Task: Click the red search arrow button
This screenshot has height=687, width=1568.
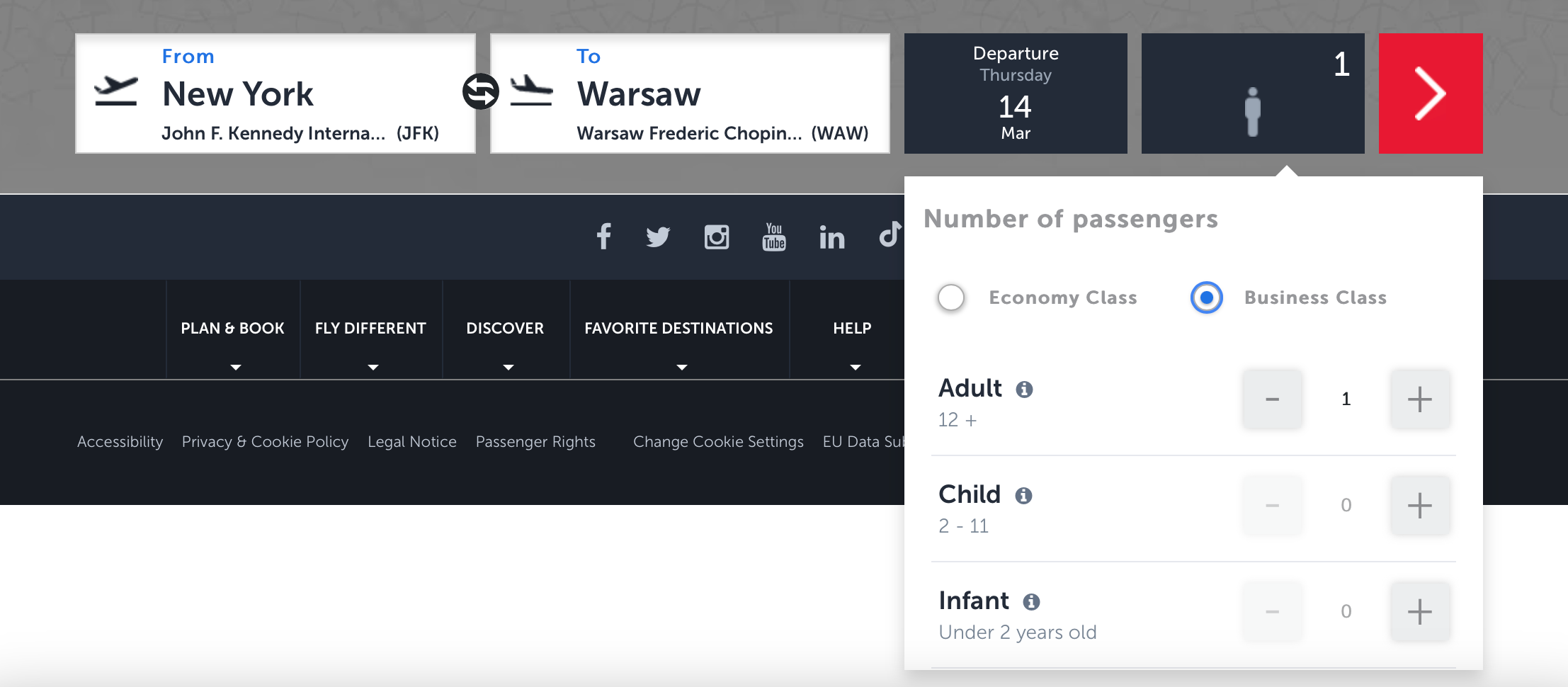Action: click(x=1430, y=93)
